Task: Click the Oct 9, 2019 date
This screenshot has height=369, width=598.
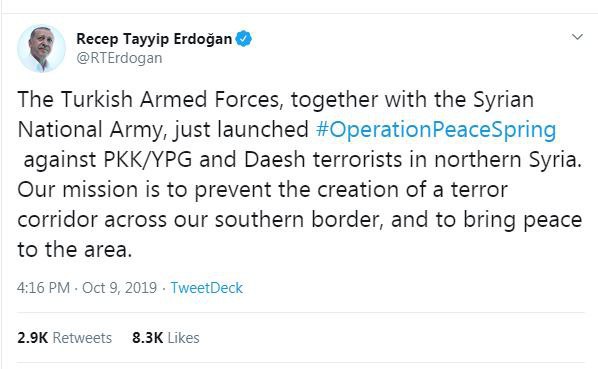Action: (x=119, y=288)
